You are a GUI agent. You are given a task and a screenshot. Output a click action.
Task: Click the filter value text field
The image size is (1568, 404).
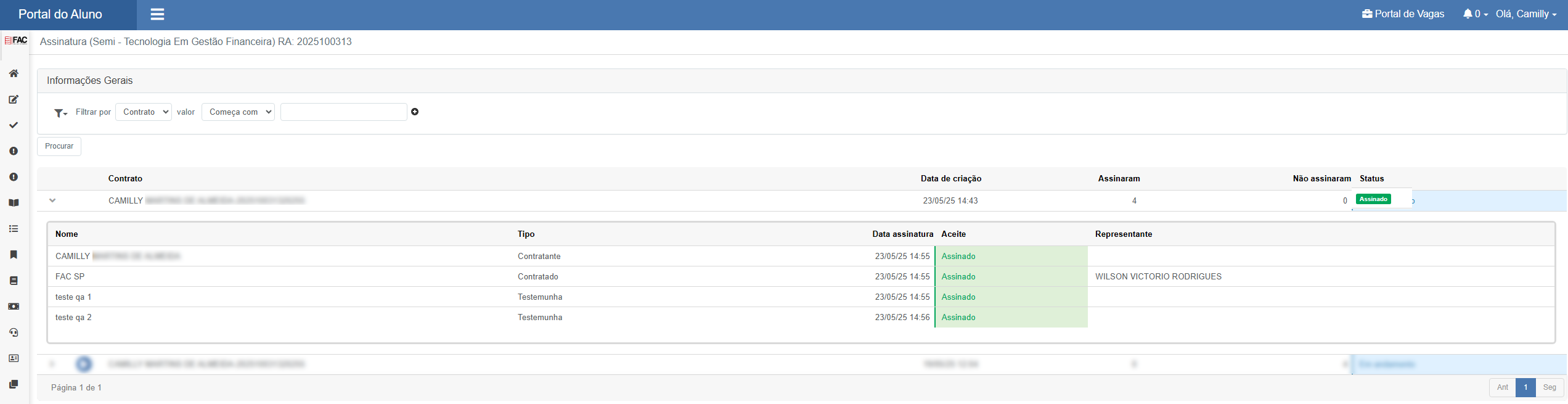pos(343,112)
